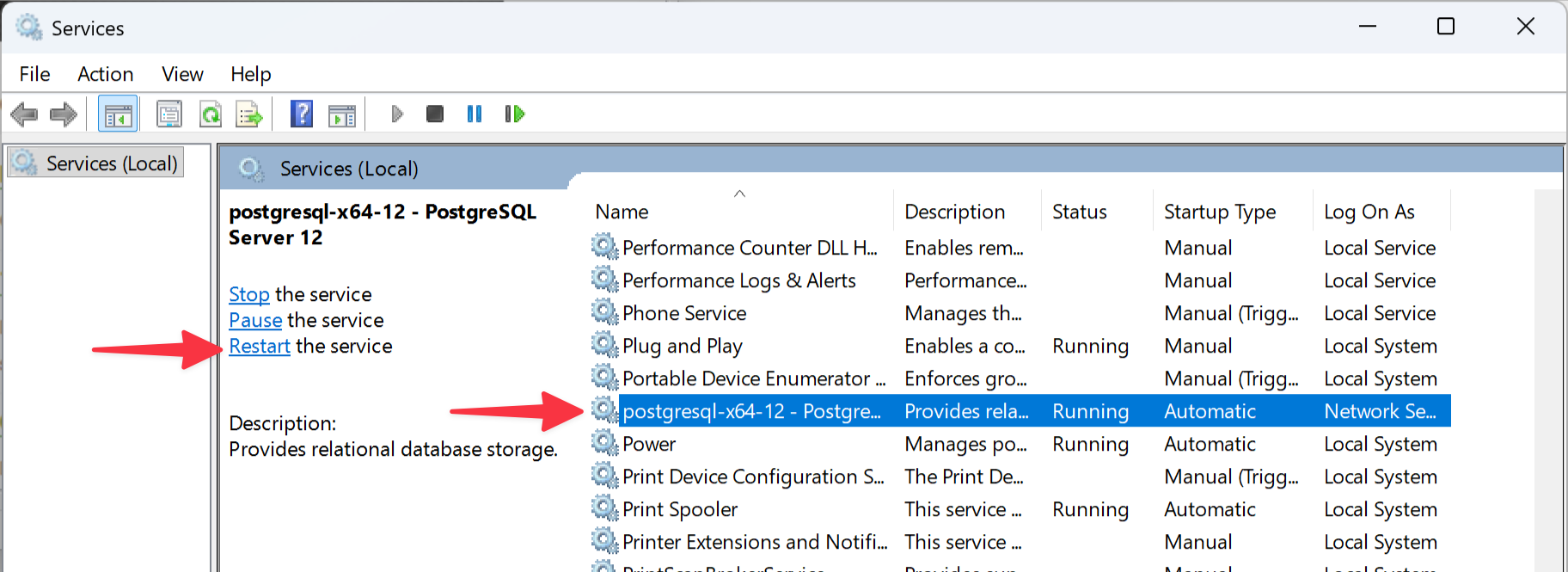Viewport: 1568px width, 572px height.
Task: Click the Start Service play icon
Action: [x=397, y=114]
